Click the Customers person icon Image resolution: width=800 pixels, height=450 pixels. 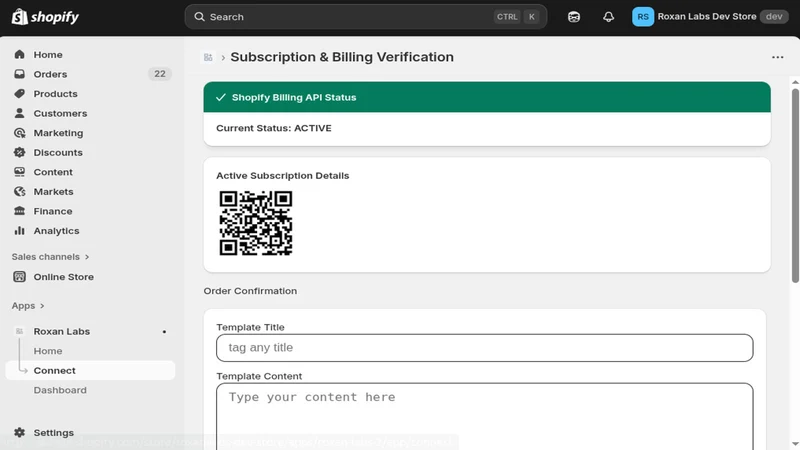(x=19, y=113)
